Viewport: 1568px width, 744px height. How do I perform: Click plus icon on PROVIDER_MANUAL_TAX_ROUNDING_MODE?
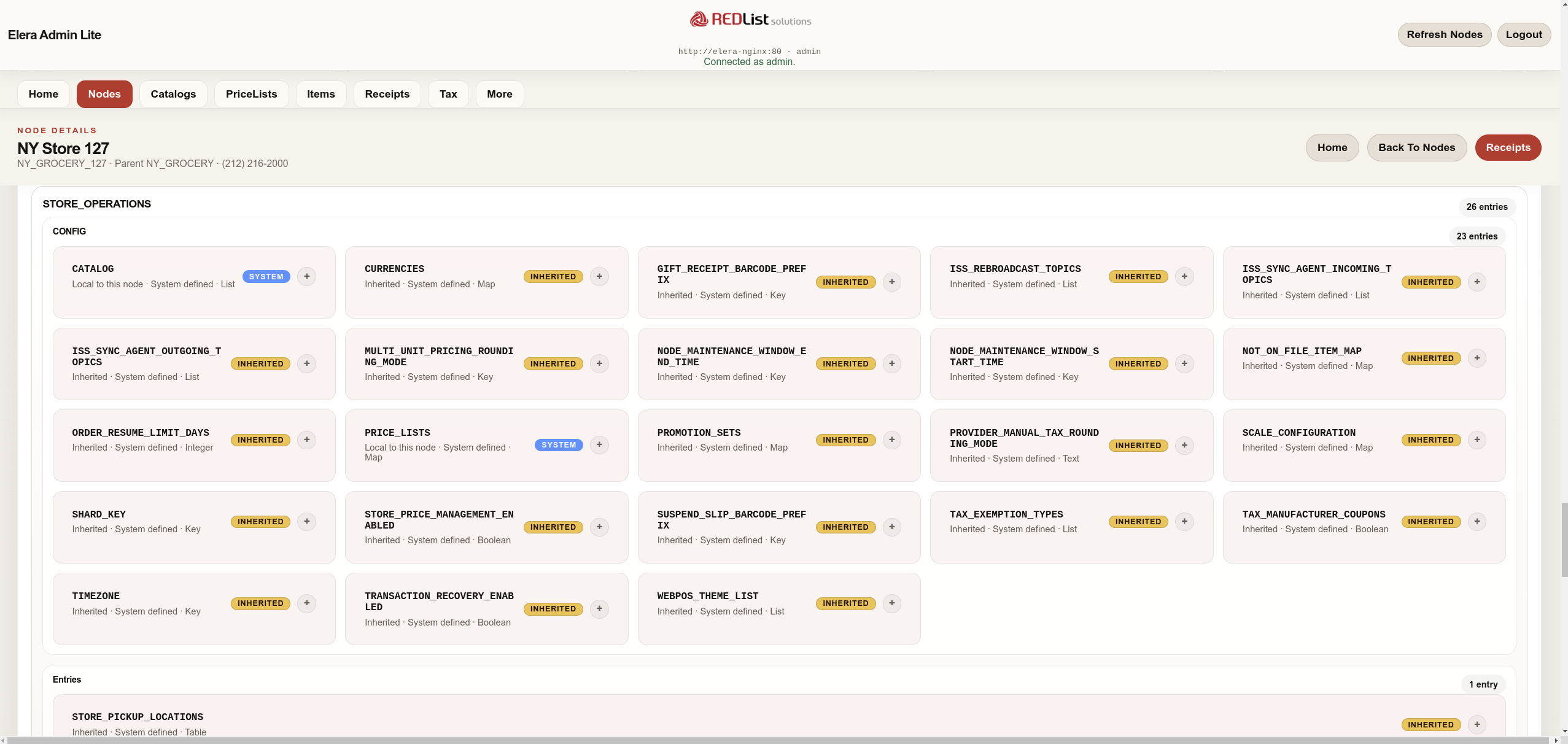point(1184,445)
